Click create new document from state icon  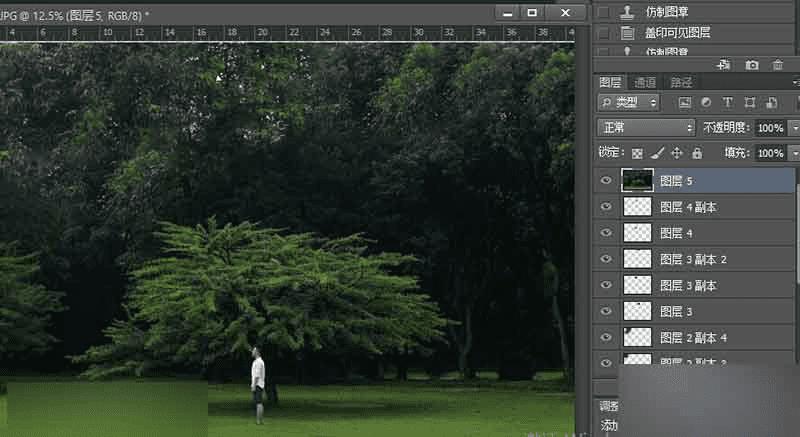coord(724,65)
